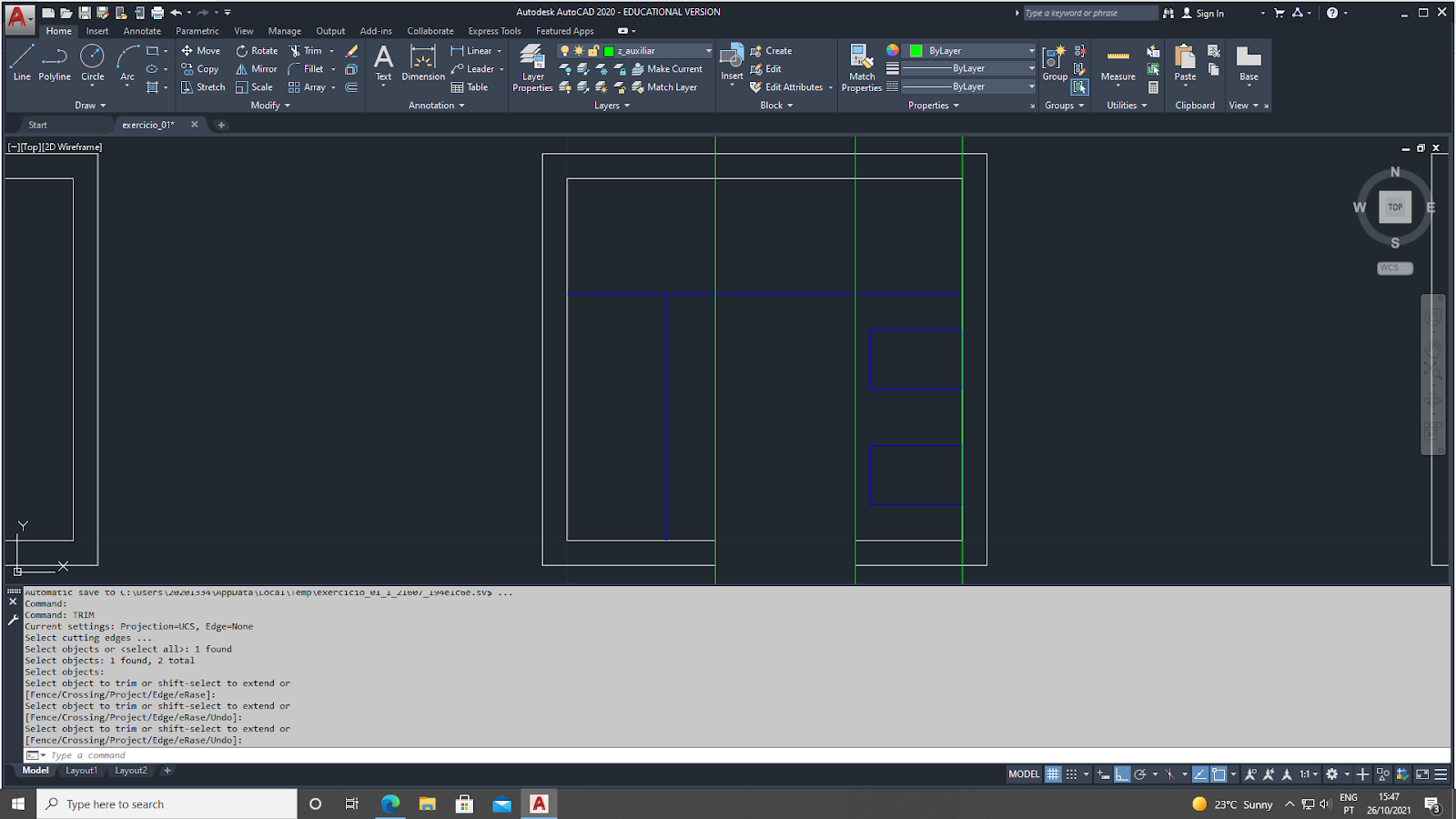
Task: Insert a Table annotation
Action: pos(470,87)
